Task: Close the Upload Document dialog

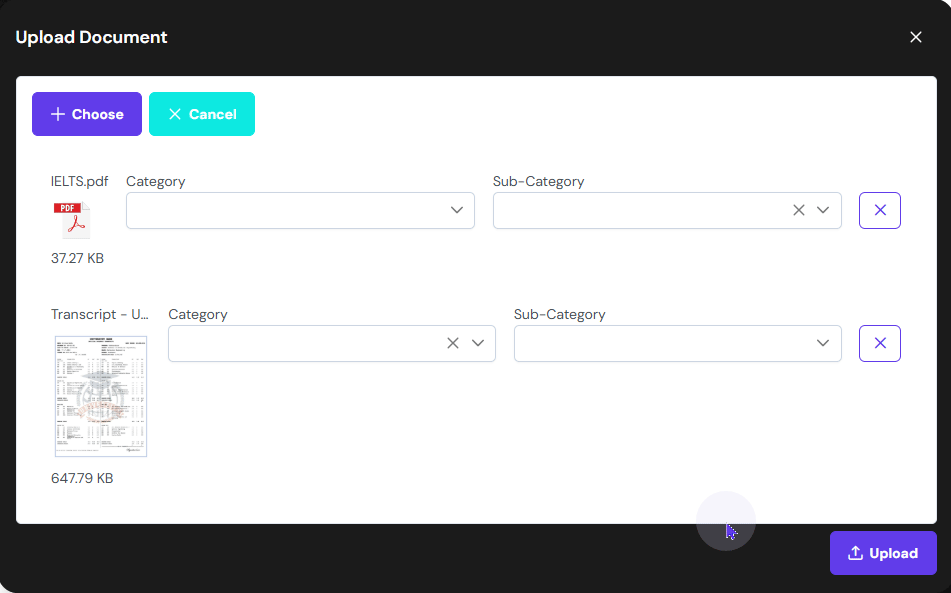Action: 916,37
